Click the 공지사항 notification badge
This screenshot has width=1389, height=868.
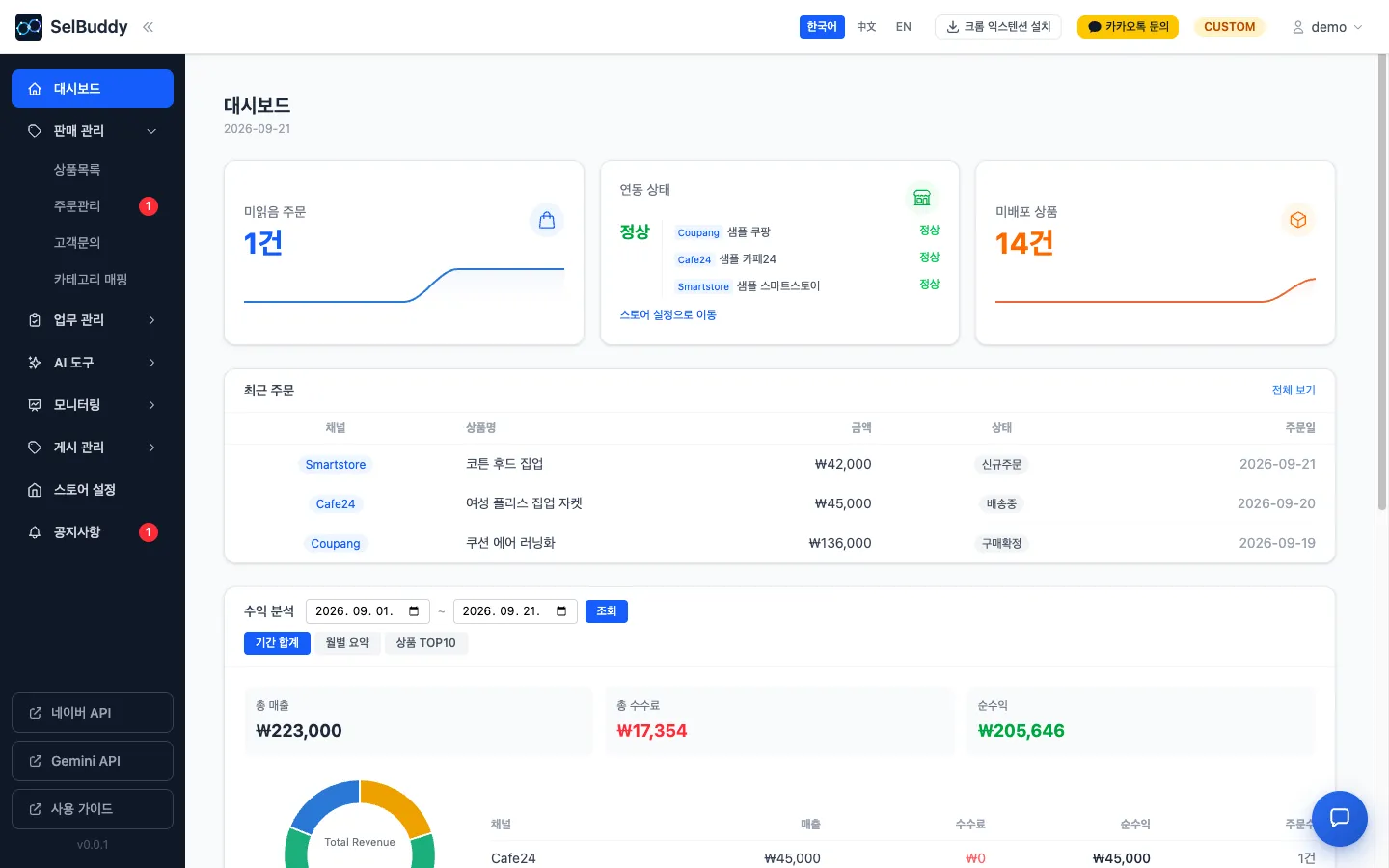tap(149, 532)
